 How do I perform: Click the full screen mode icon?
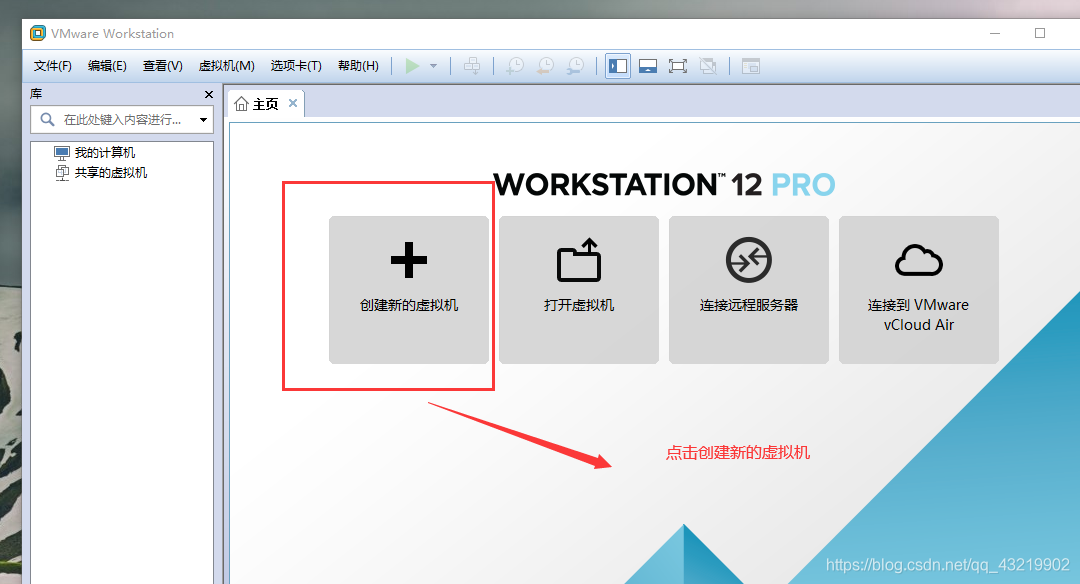678,66
